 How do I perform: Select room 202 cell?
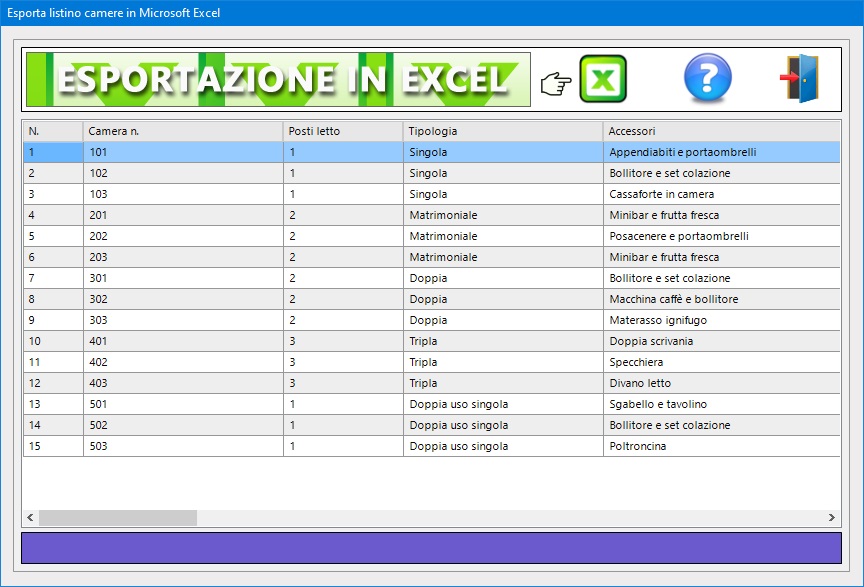(183, 236)
